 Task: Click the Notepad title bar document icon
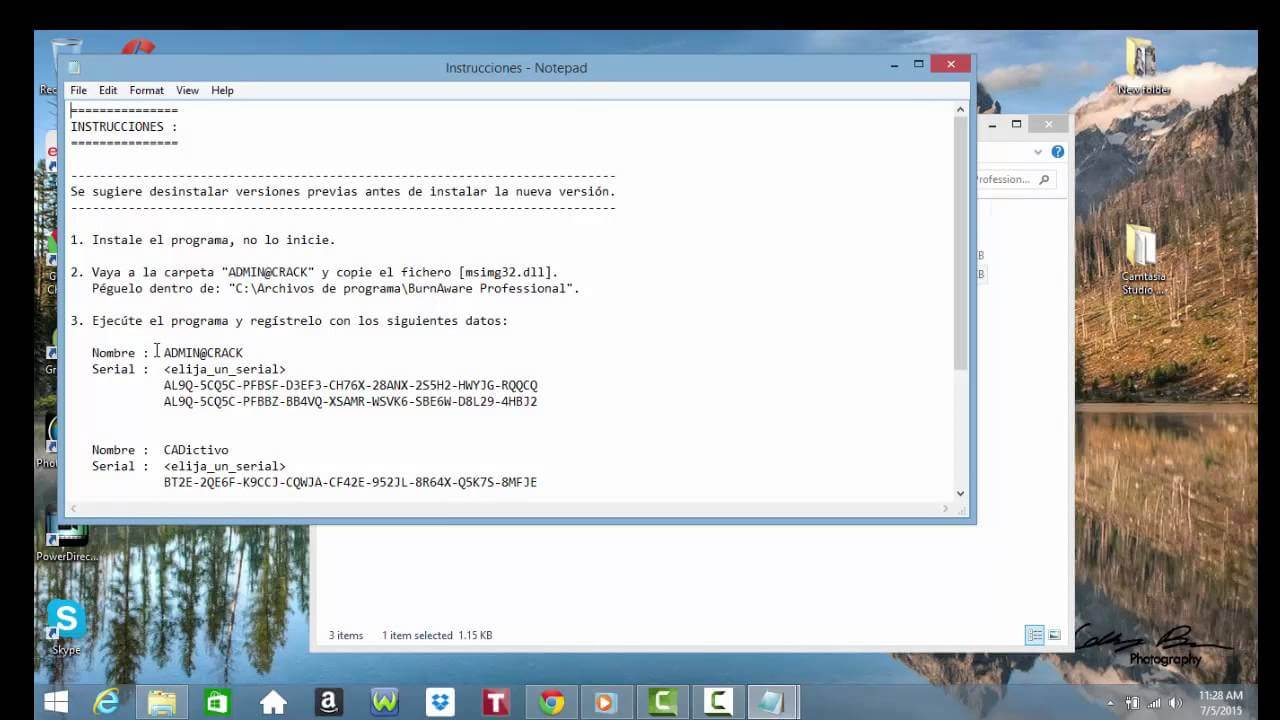[74, 67]
